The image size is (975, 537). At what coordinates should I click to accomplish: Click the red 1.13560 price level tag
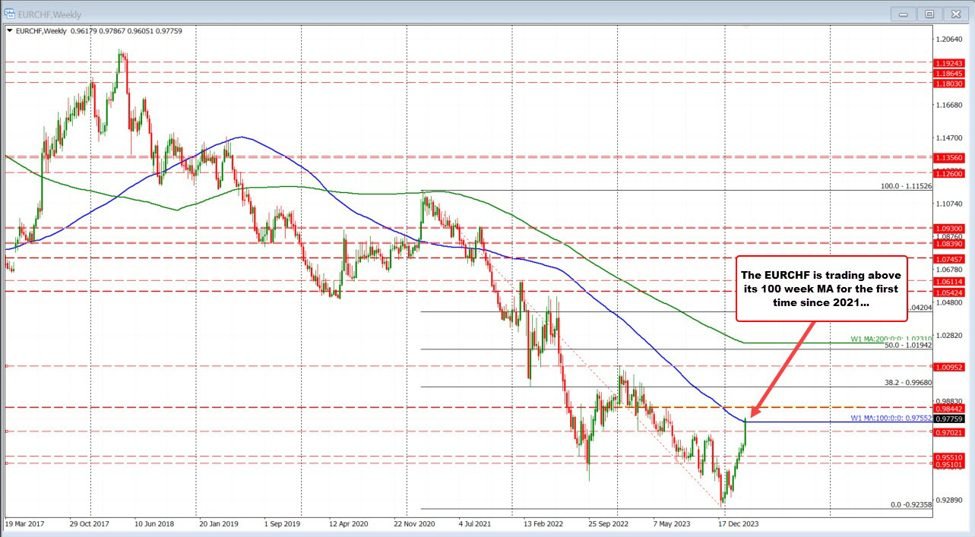[950, 157]
